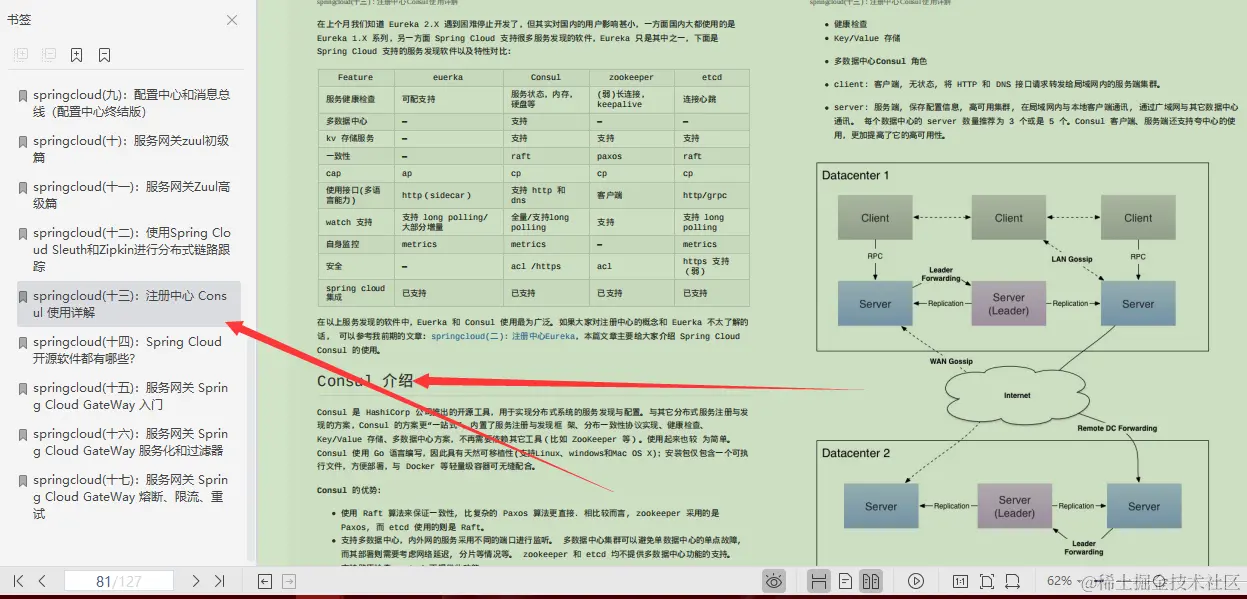
Task: Jump to the last page icon
Action: [221, 581]
